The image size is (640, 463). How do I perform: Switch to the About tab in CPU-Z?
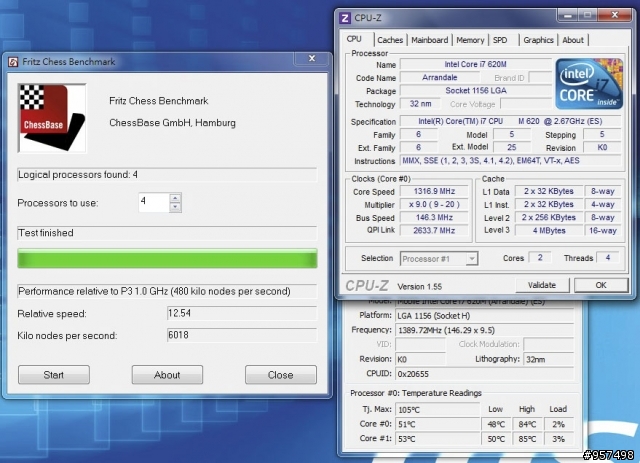coord(573,40)
